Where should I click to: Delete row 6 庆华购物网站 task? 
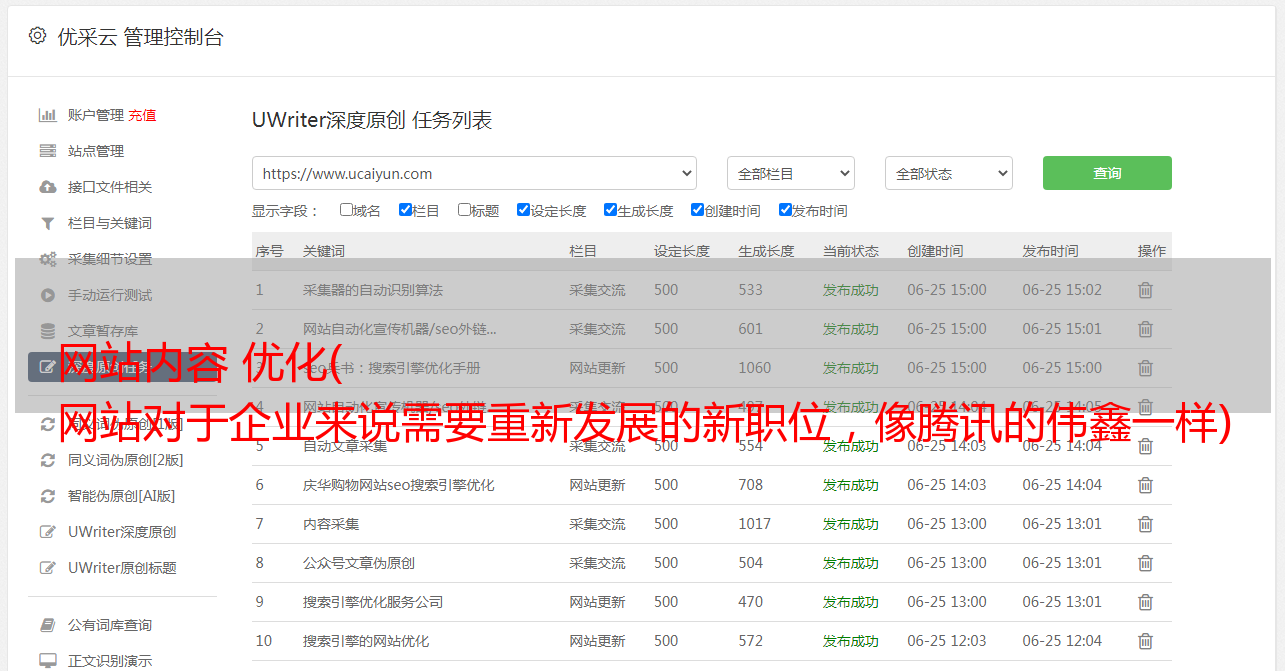tap(1145, 485)
